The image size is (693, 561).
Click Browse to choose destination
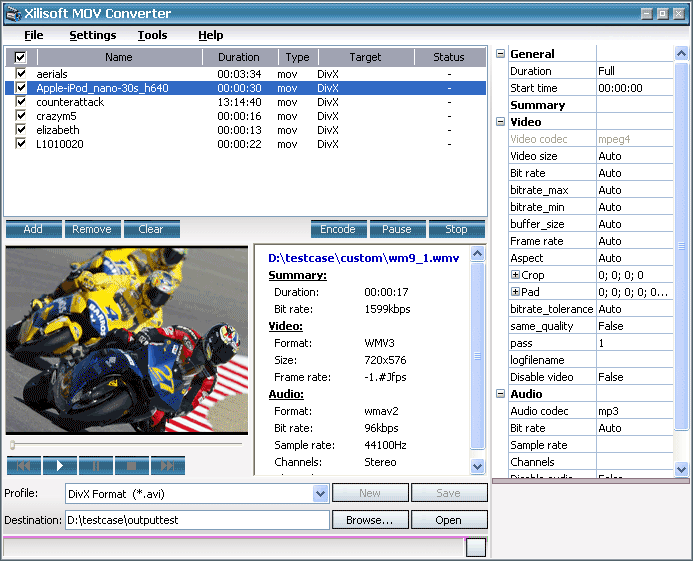coord(370,520)
